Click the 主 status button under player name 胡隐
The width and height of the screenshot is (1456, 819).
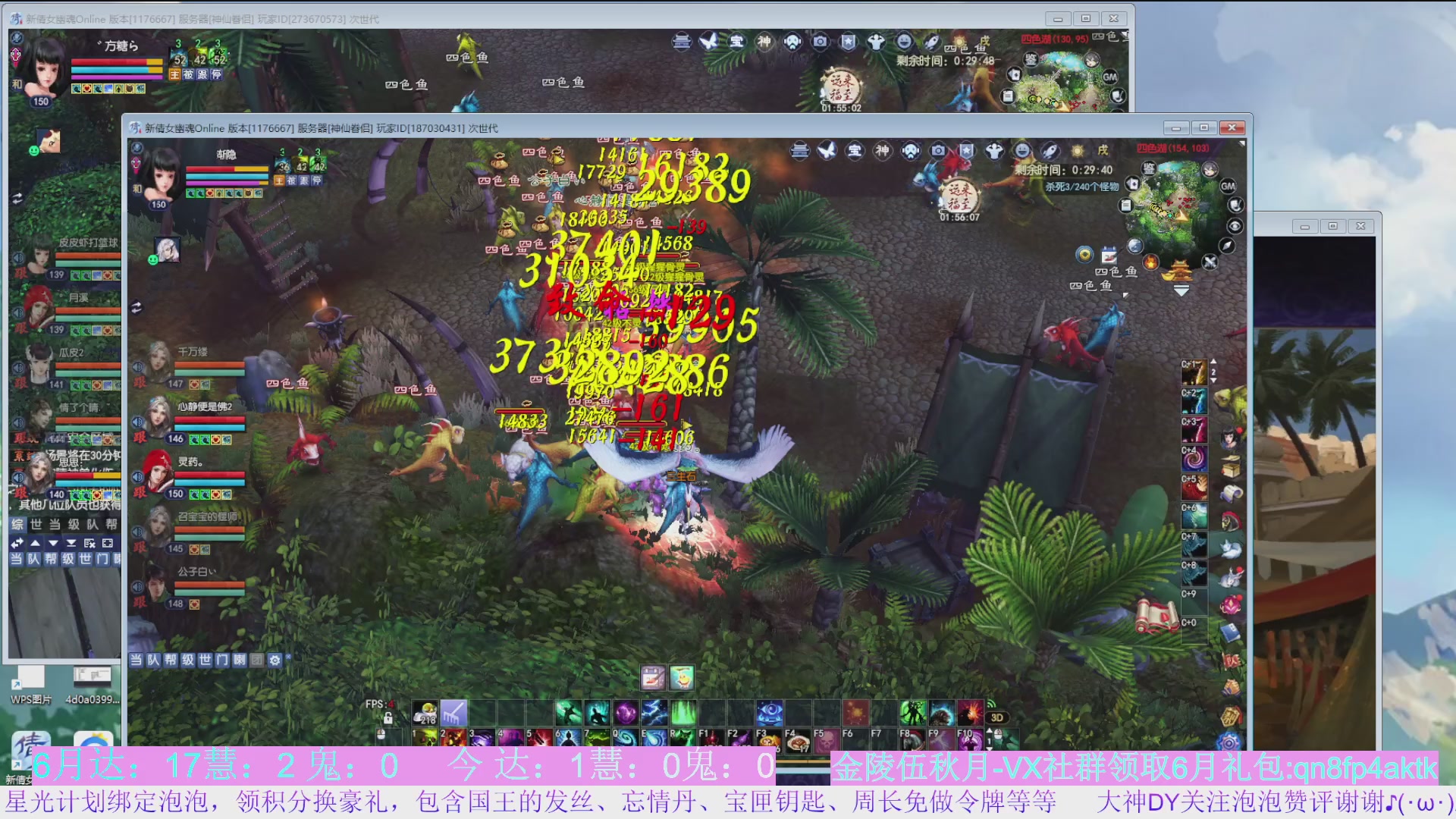[x=279, y=180]
